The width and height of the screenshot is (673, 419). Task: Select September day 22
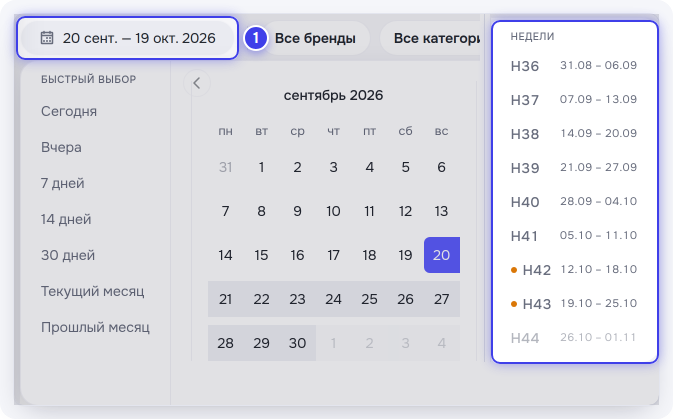pos(261,299)
